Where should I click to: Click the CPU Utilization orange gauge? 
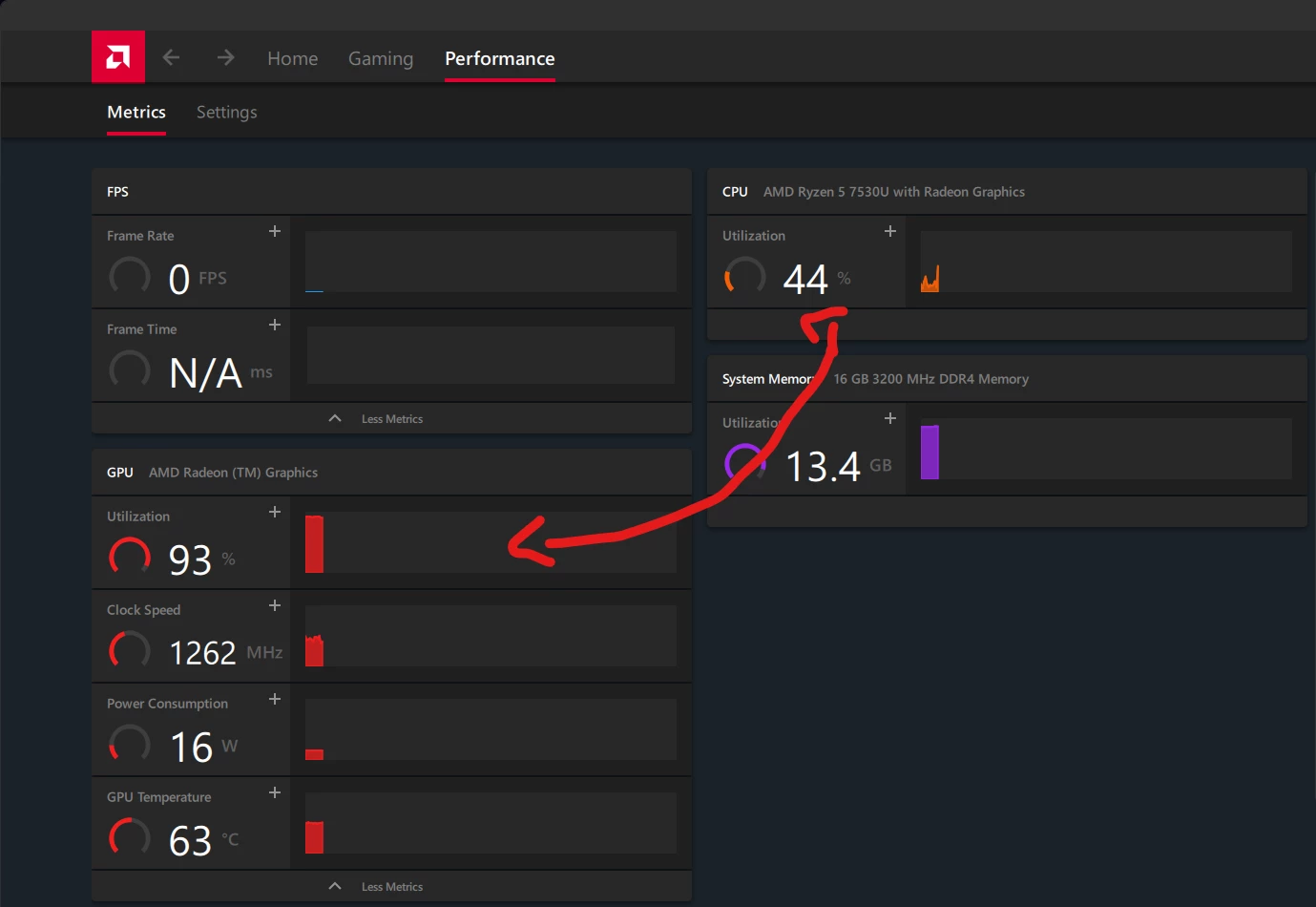coord(745,277)
